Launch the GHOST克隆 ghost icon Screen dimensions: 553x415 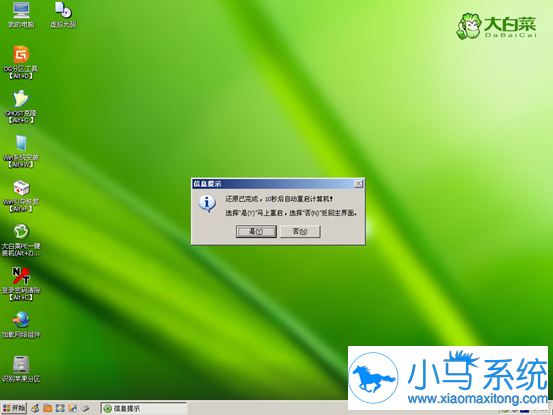tap(21, 107)
